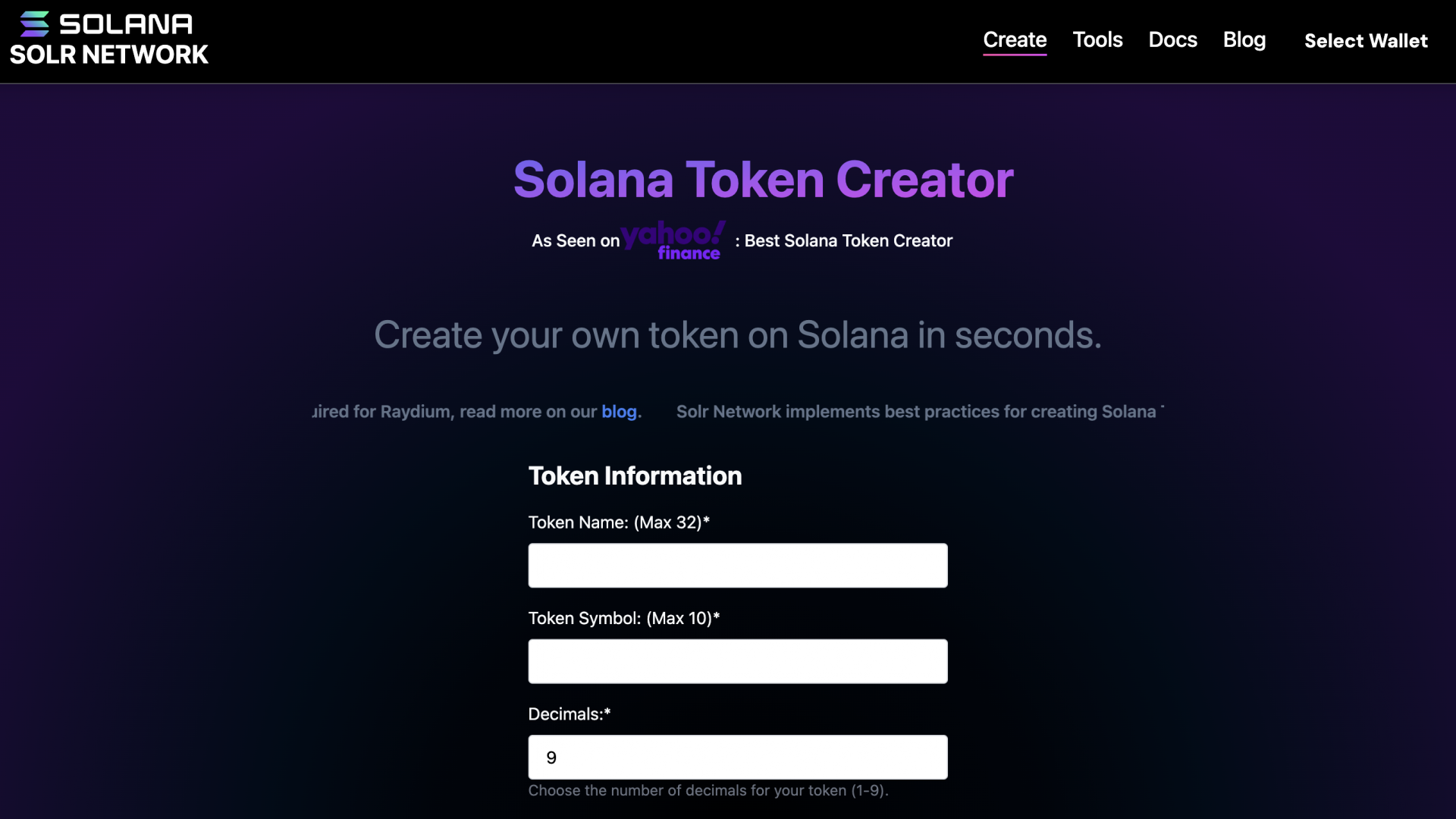This screenshot has width=1456, height=819.
Task: Click the Token Name label text
Action: click(x=619, y=522)
